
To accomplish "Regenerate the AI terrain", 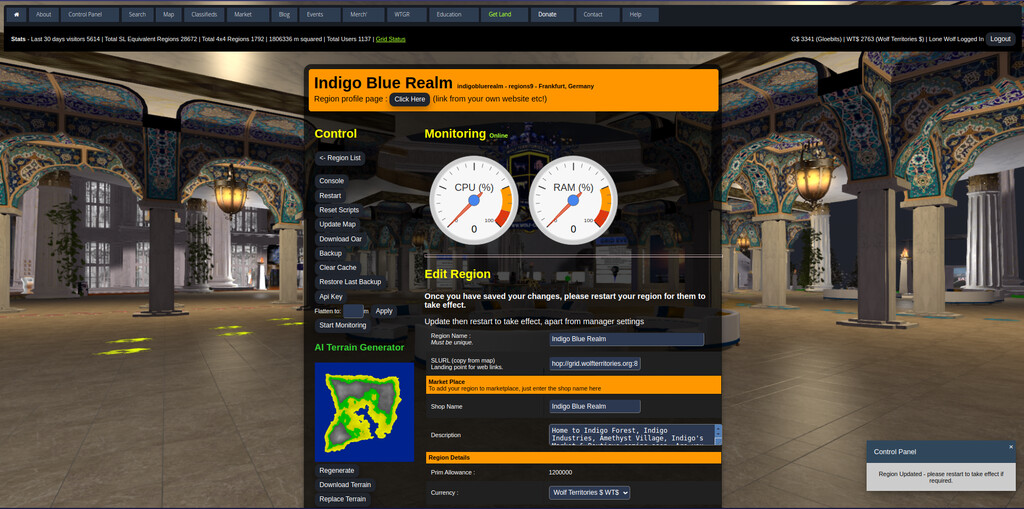I will click(336, 470).
